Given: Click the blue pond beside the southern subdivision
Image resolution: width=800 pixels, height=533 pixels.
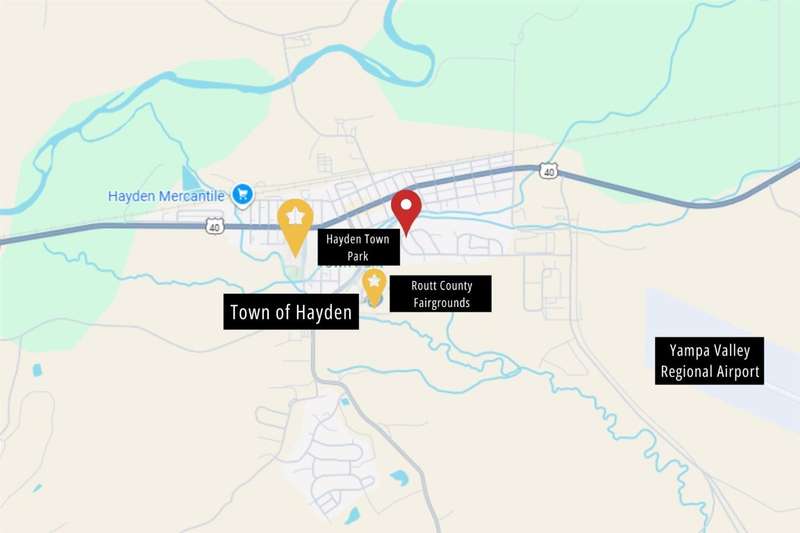Looking at the screenshot, I should coord(399,478).
